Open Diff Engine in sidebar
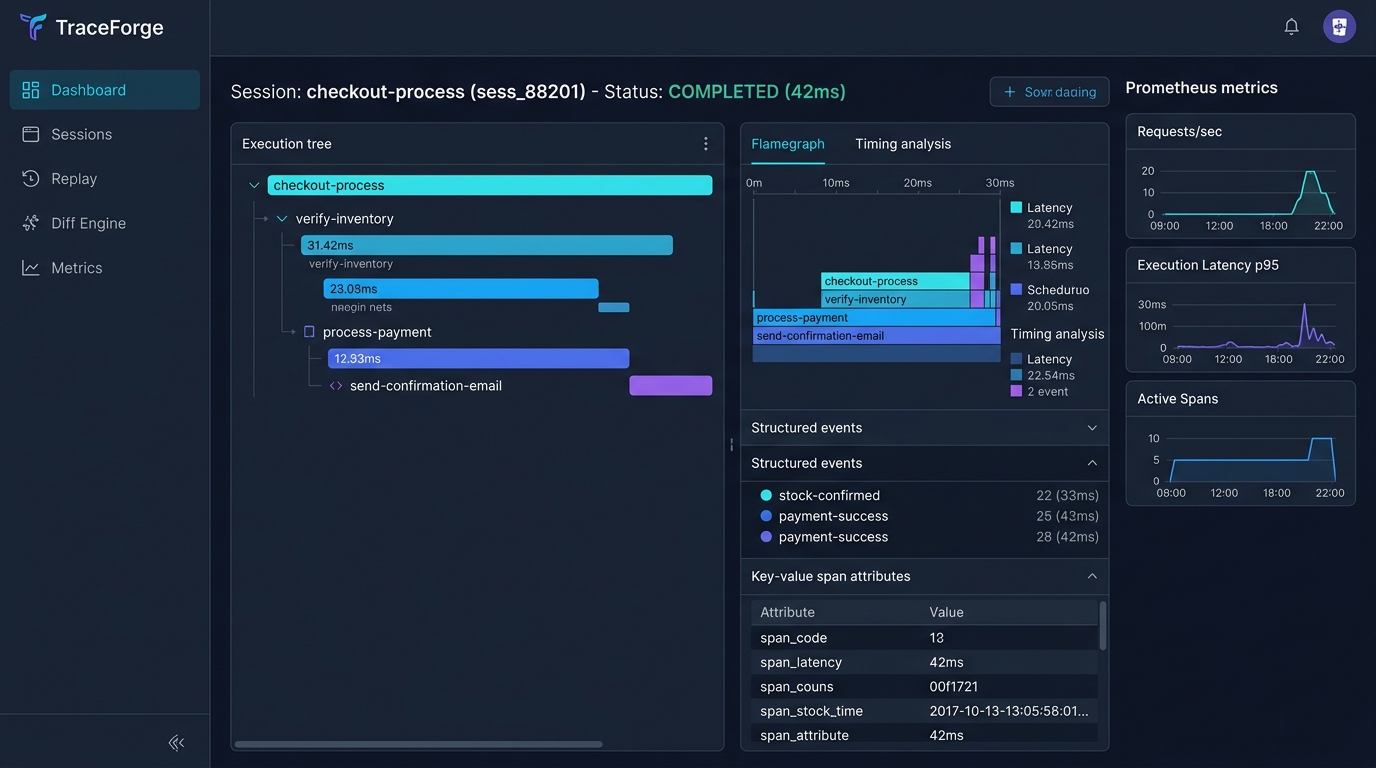The image size is (1376, 768). point(105,223)
